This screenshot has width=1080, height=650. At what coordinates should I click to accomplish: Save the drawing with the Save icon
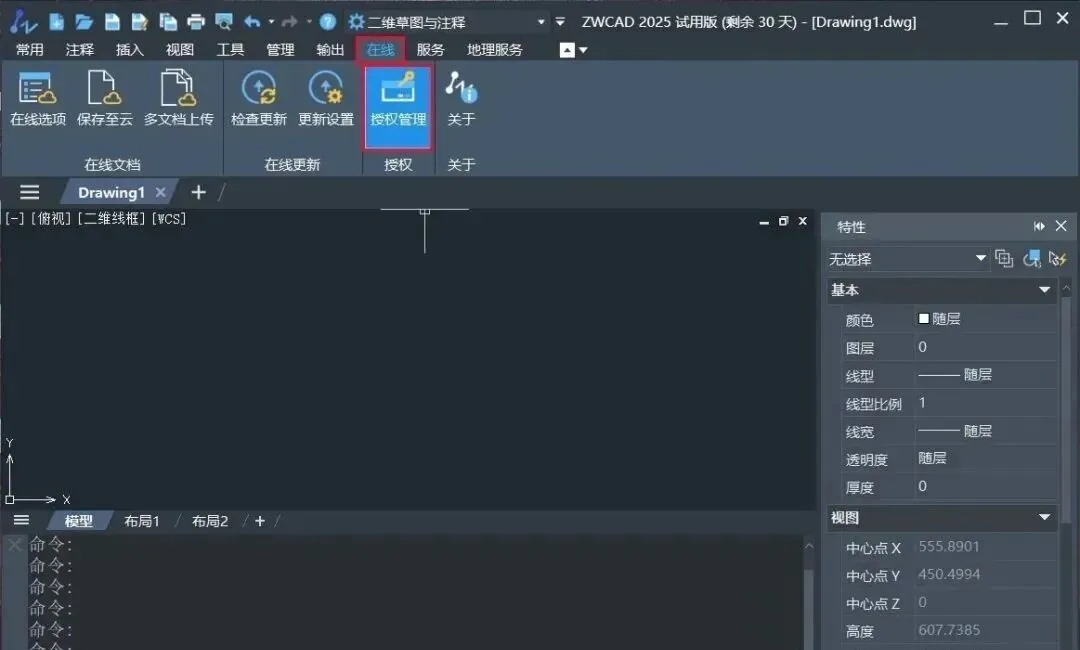point(112,22)
